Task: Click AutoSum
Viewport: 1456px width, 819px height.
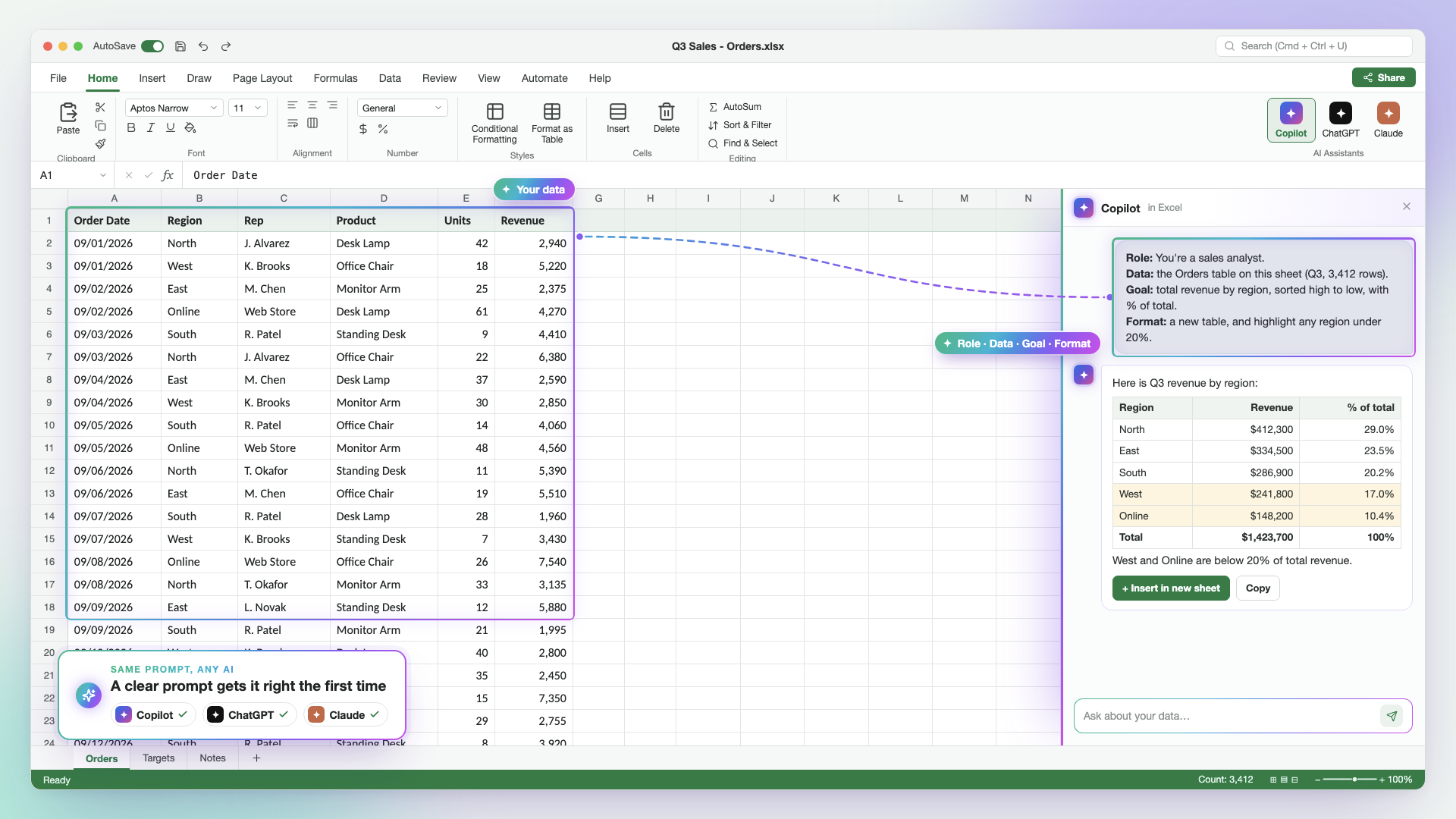Action: click(735, 107)
